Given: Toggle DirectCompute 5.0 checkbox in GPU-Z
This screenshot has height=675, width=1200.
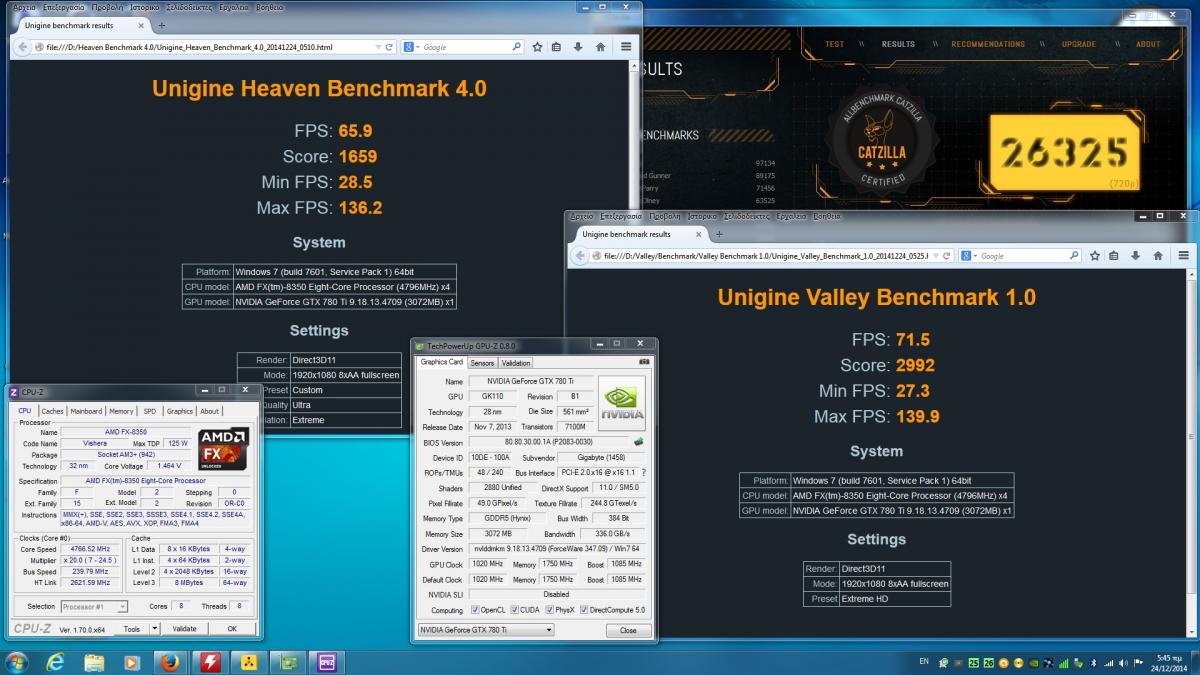Looking at the screenshot, I should click(586, 610).
